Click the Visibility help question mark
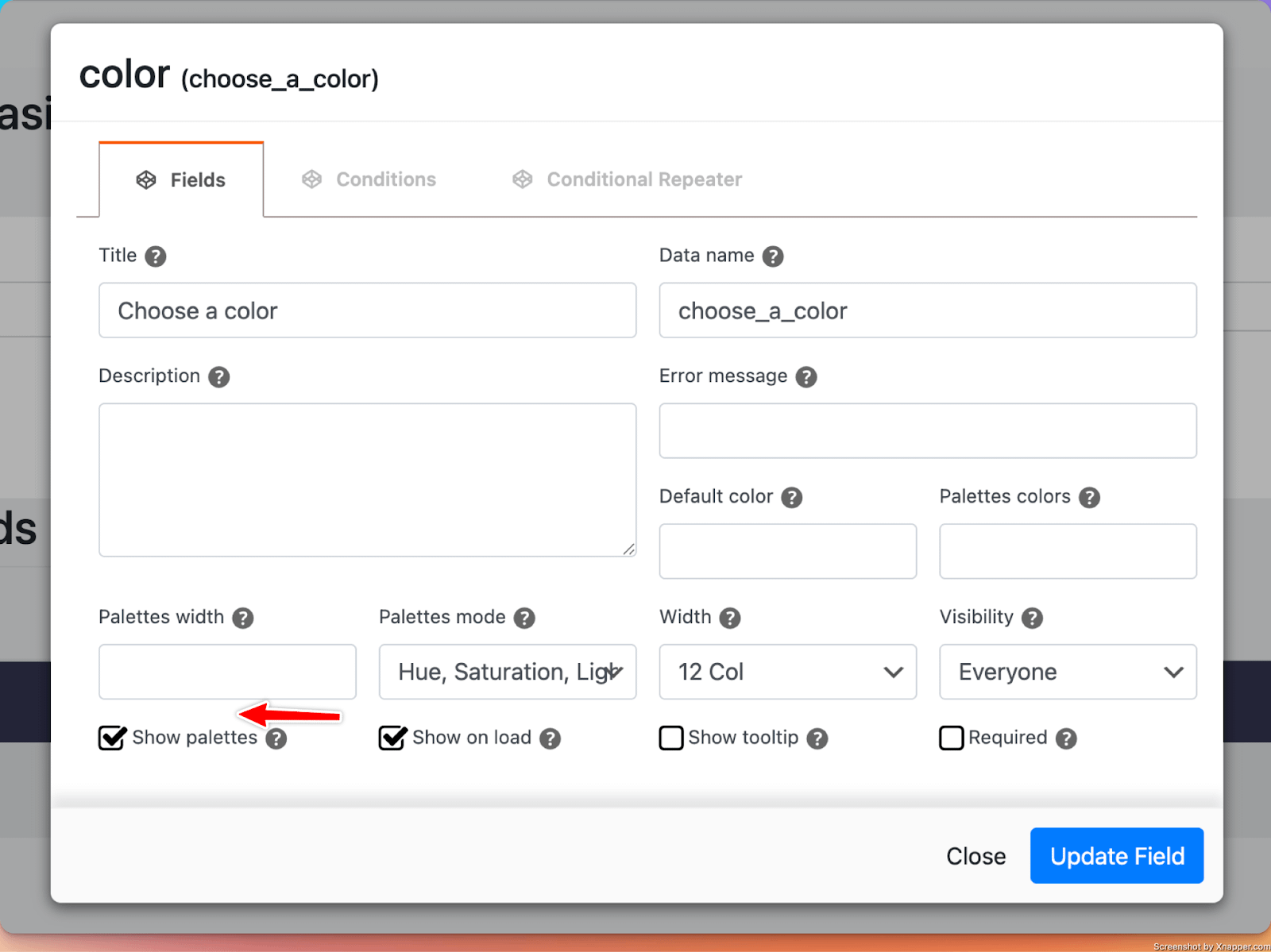The image size is (1271, 952). click(x=1032, y=619)
